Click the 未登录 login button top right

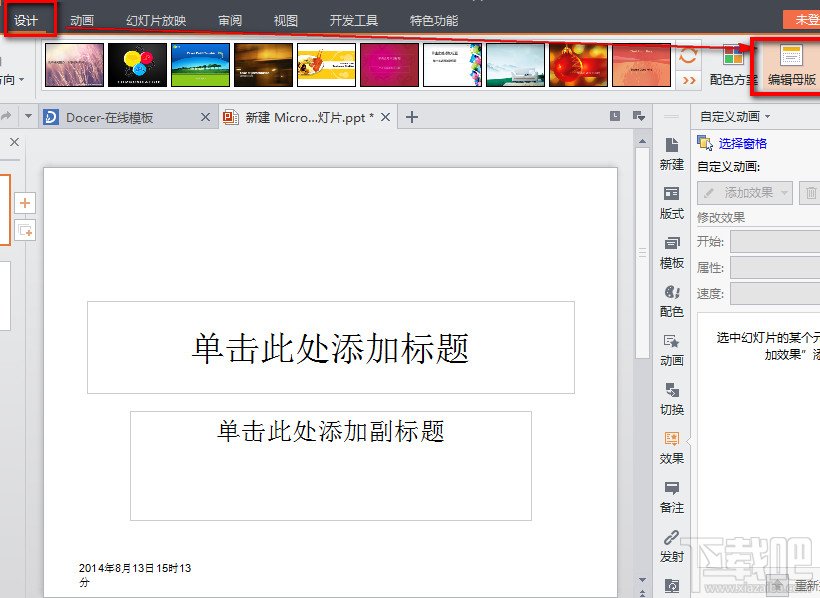pyautogui.click(x=806, y=17)
